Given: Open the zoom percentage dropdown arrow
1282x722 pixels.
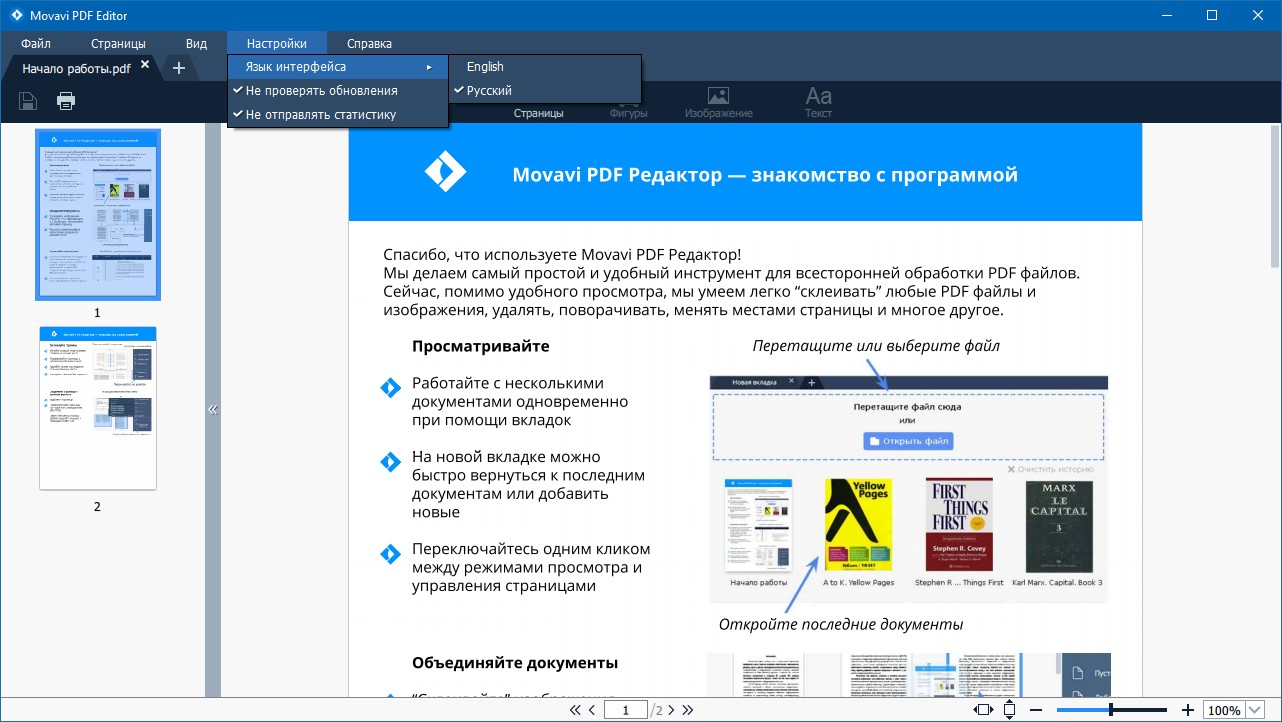Looking at the screenshot, I should tap(1255, 711).
